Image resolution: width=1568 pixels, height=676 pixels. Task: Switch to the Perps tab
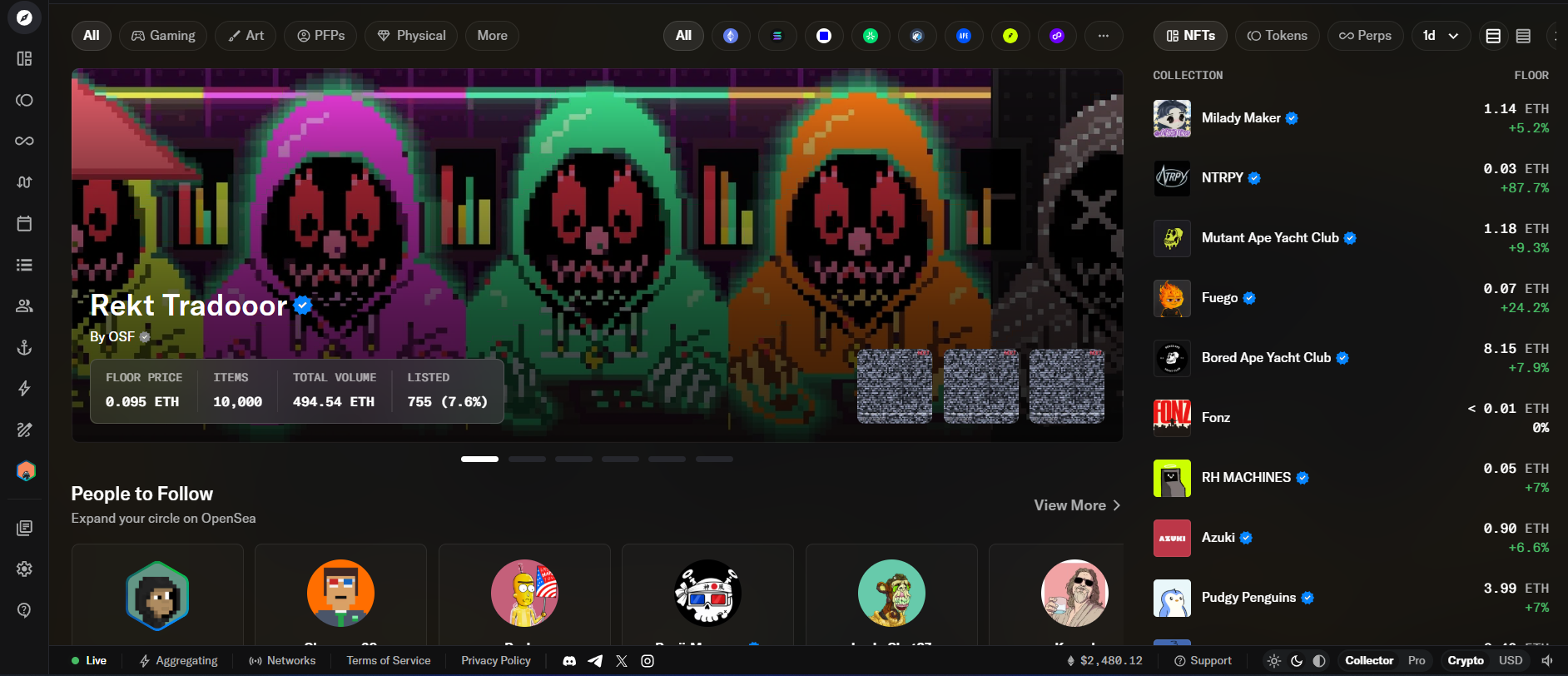coord(1366,36)
